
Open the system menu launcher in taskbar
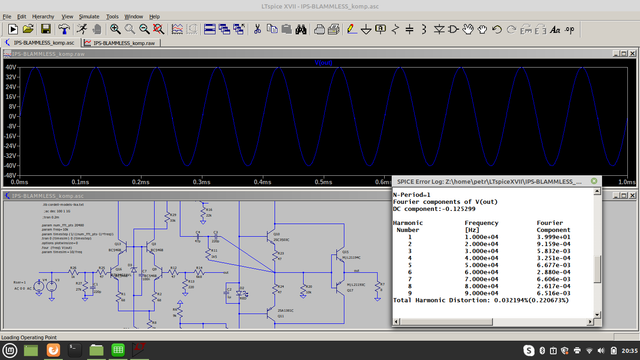[10, 350]
